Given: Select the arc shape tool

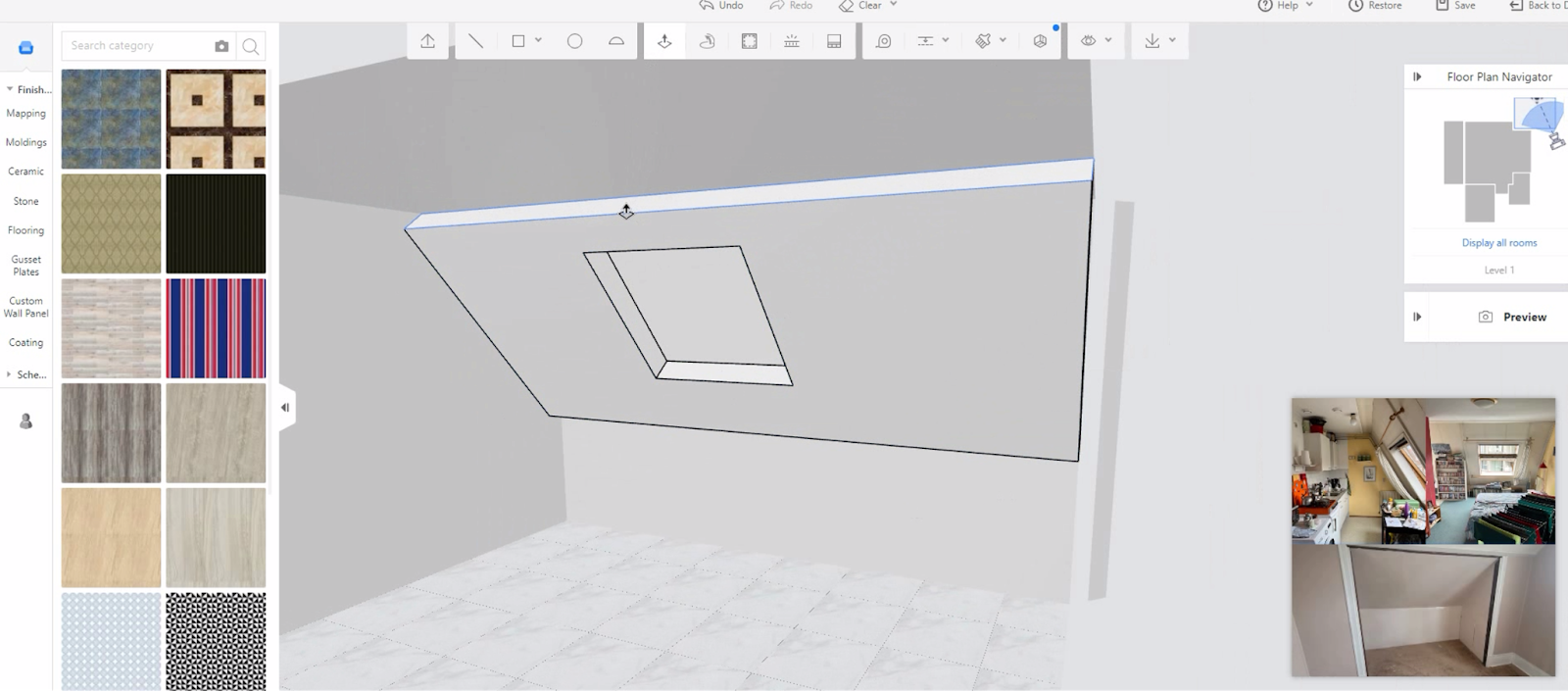Looking at the screenshot, I should tap(615, 41).
